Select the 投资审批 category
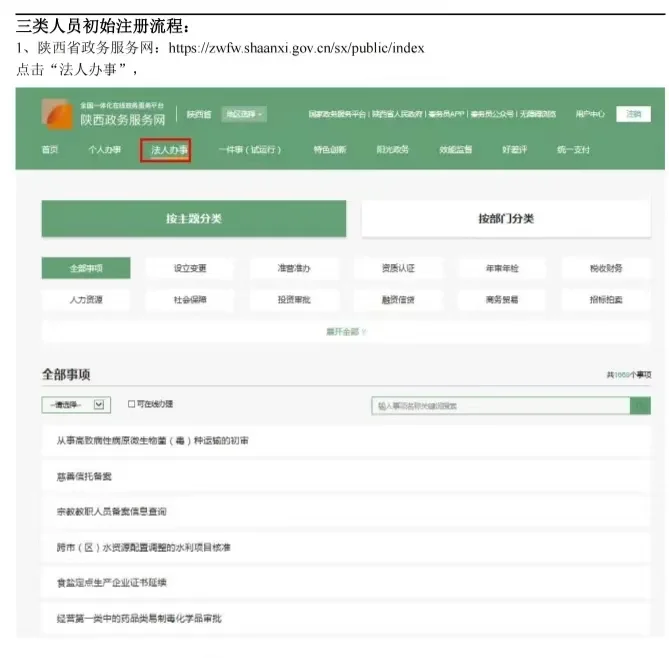Screen dimensions: 669x658 coord(294,300)
